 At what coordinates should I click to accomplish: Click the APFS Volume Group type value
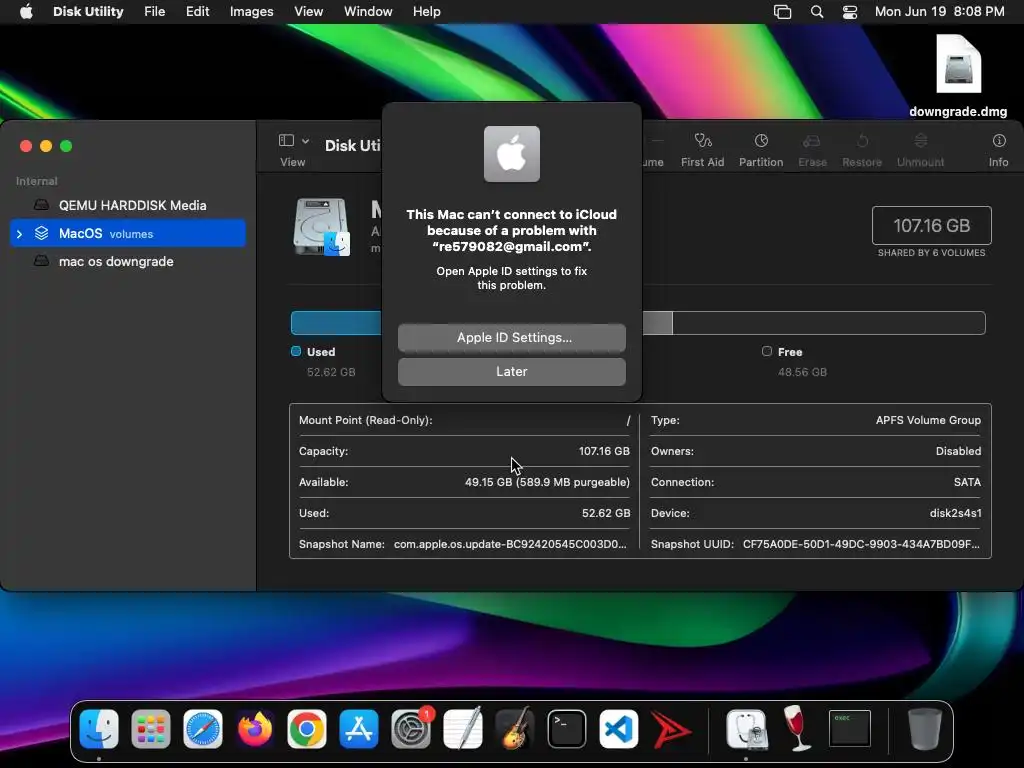[928, 420]
